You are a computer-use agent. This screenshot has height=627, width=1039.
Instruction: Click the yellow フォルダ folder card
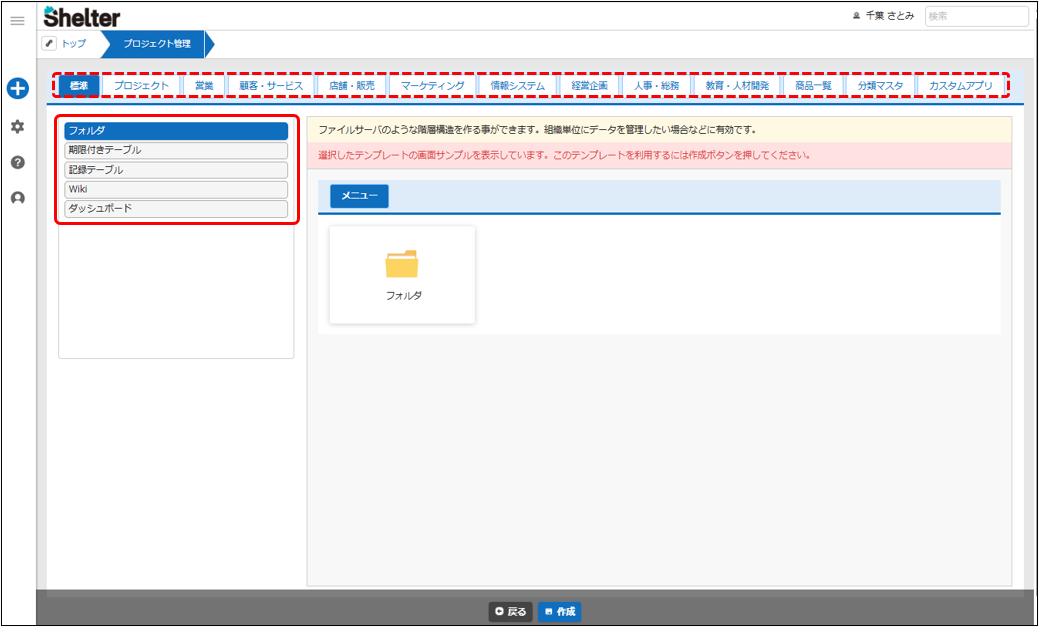coord(402,275)
